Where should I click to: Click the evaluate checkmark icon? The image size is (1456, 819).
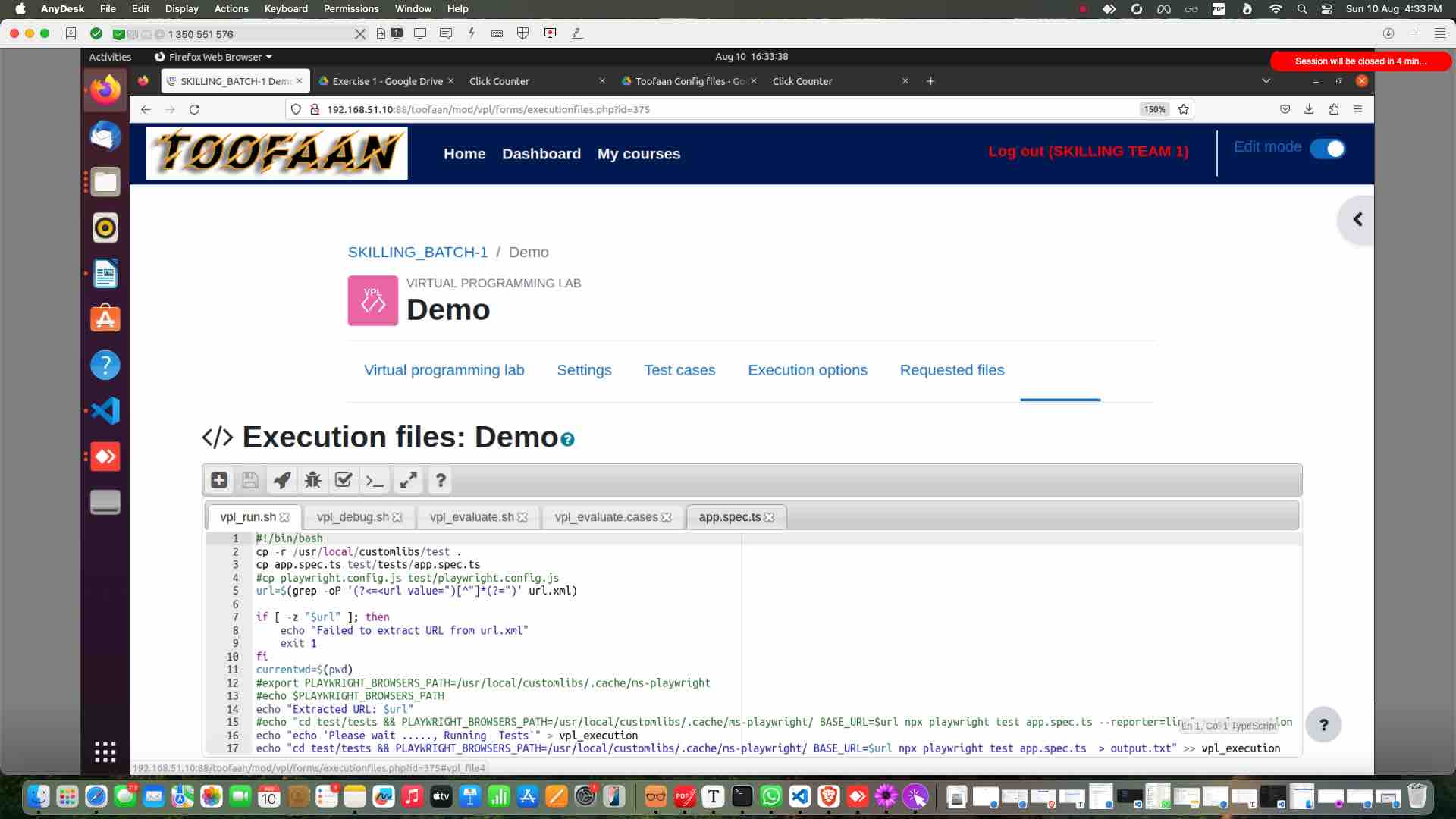[344, 480]
